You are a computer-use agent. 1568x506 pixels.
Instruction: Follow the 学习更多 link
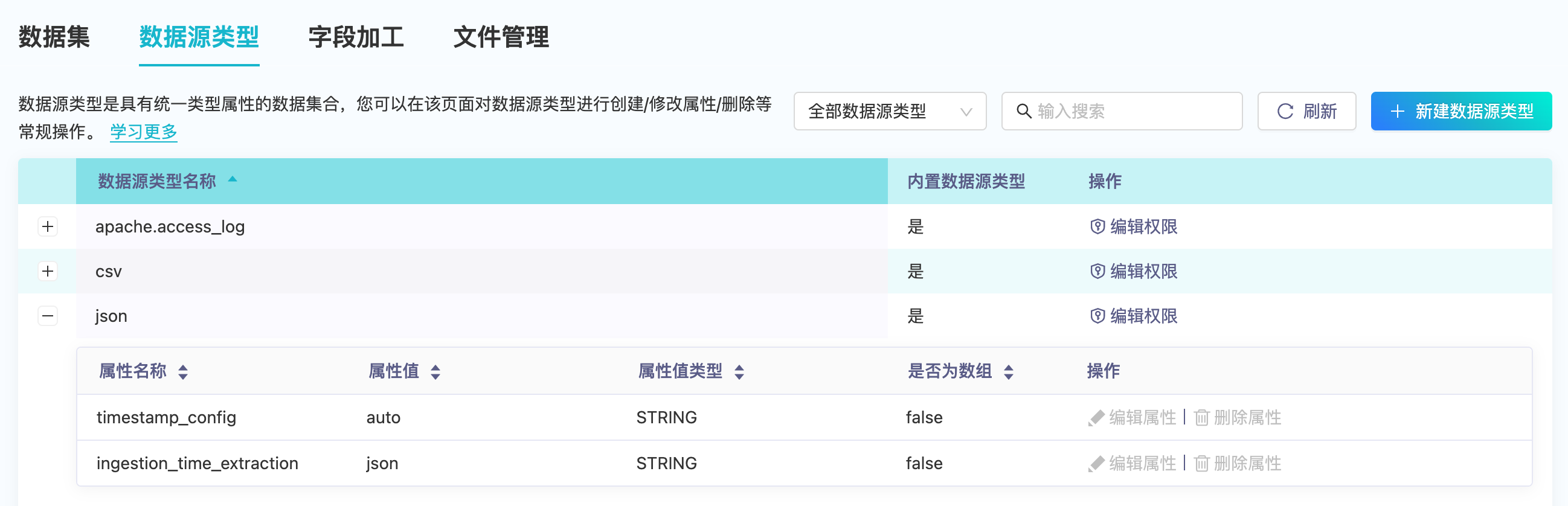[144, 132]
